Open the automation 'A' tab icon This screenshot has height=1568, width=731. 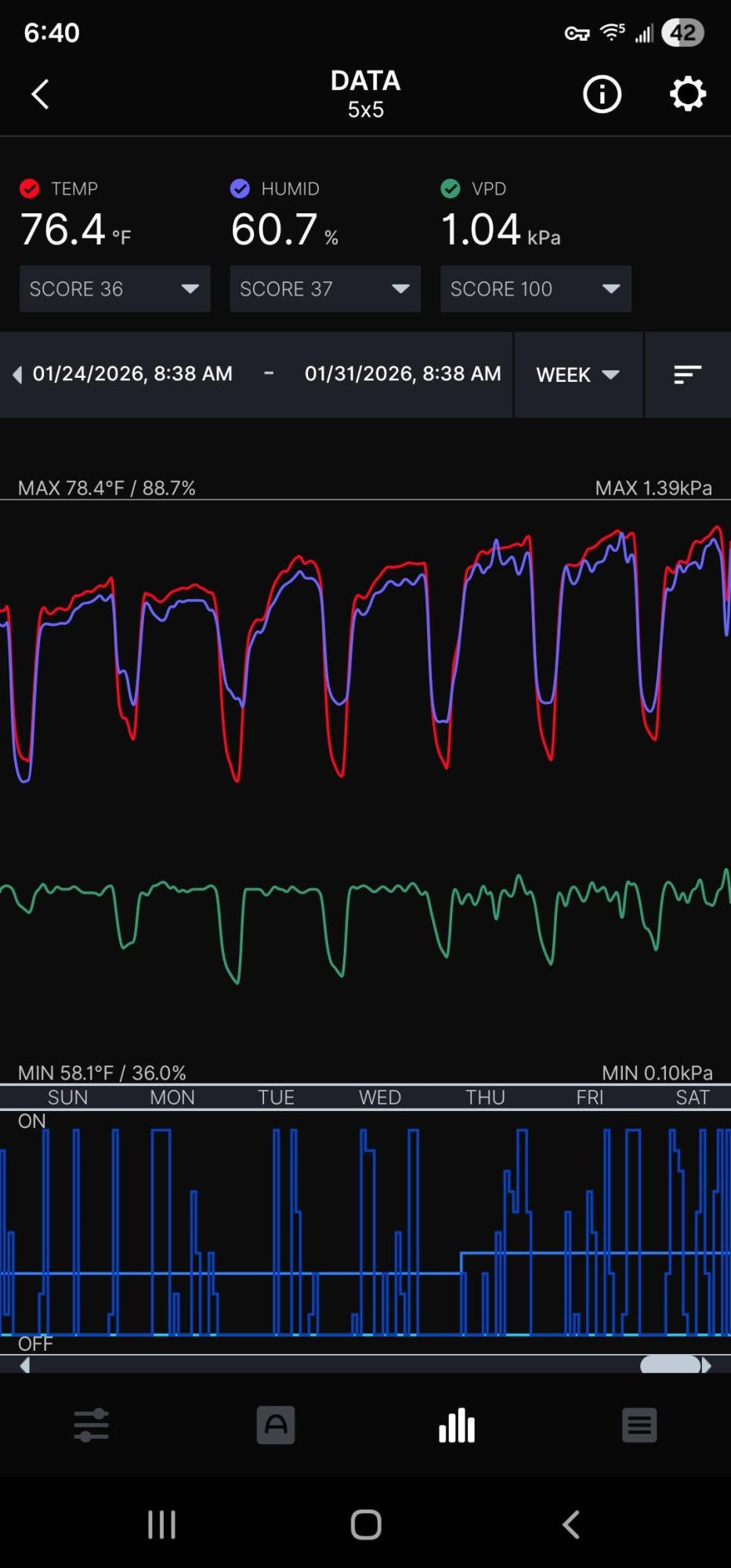(x=275, y=1425)
